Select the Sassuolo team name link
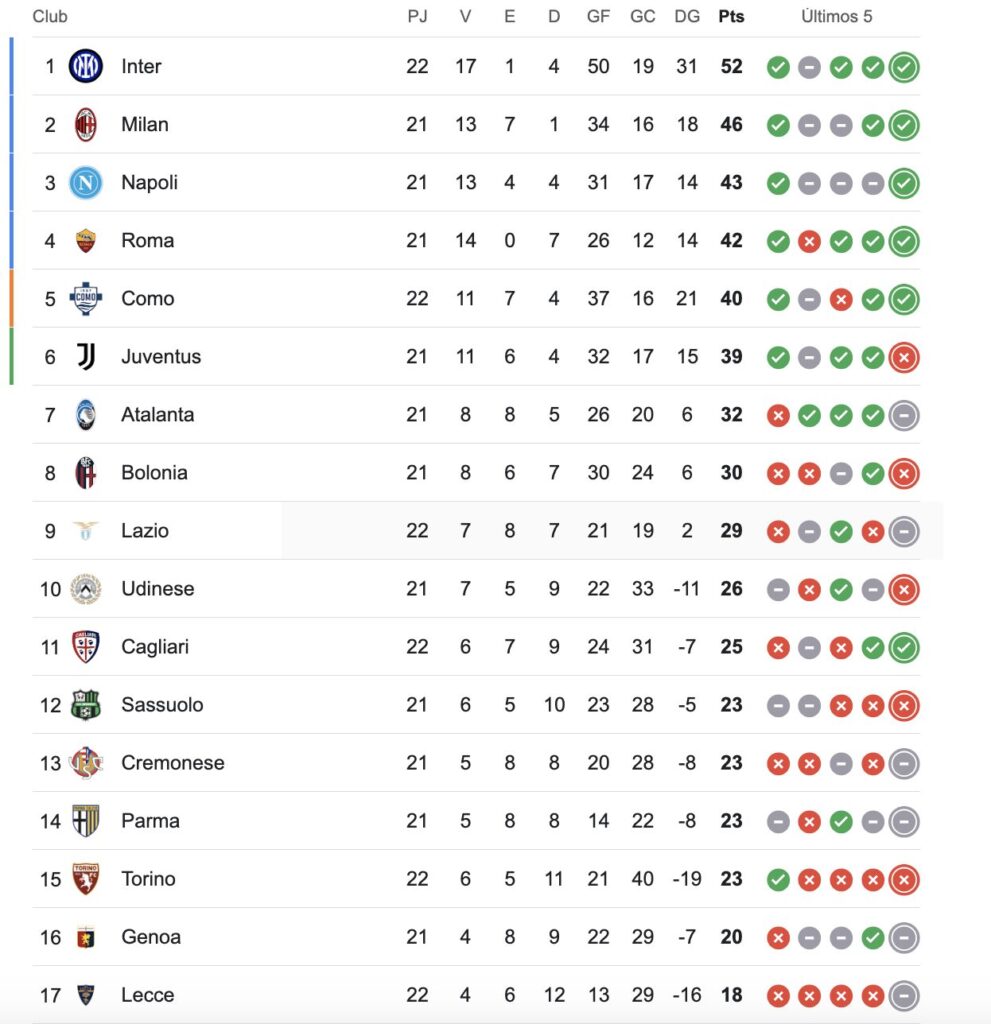The image size is (991, 1024). (x=162, y=705)
